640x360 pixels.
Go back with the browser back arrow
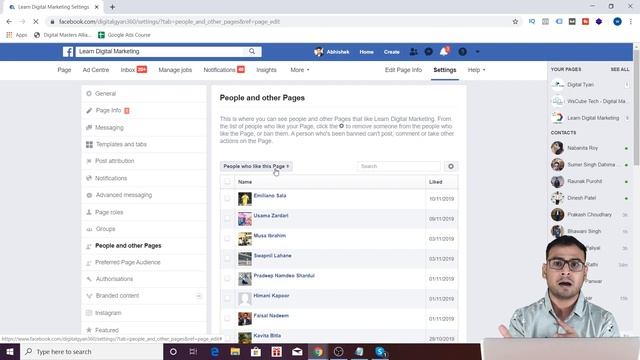tap(9, 22)
